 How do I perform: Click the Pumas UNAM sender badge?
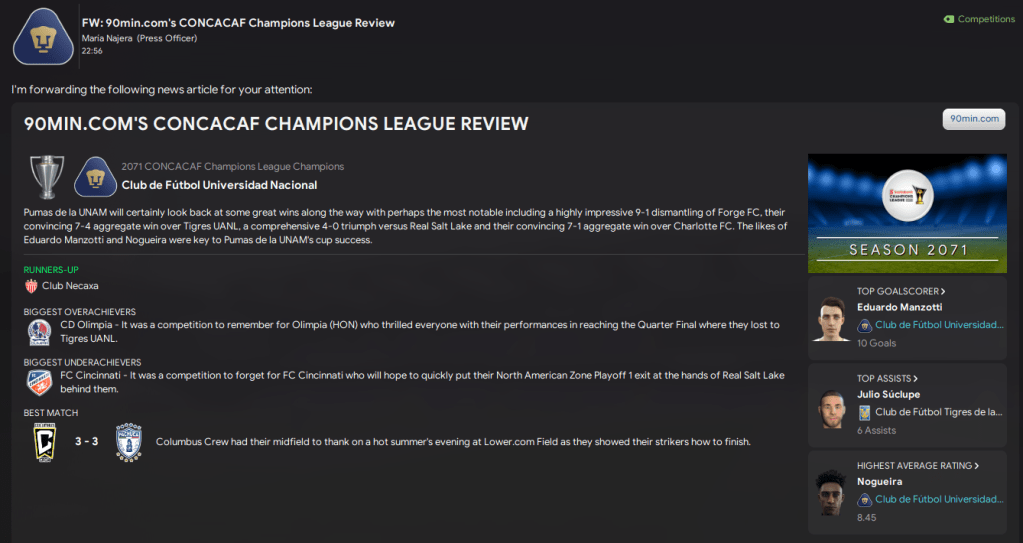pos(41,36)
